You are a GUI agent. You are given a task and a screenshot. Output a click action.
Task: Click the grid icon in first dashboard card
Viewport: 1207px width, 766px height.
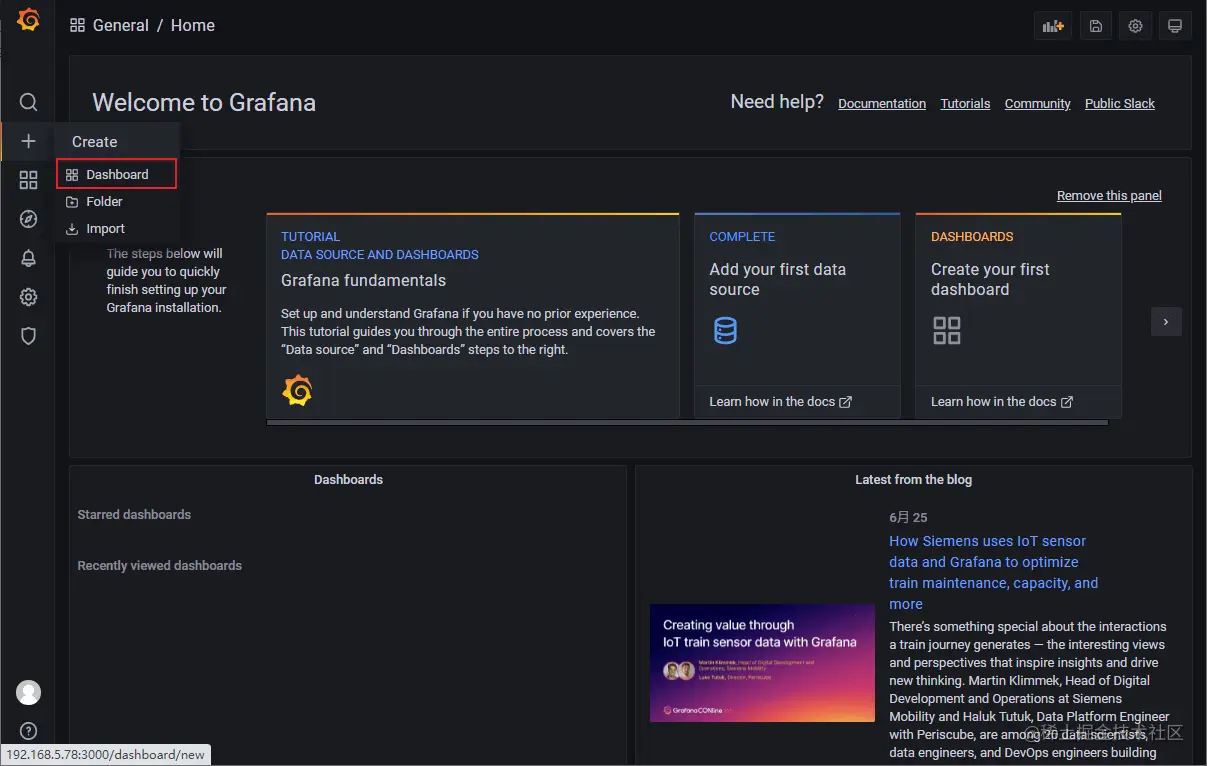click(x=946, y=330)
